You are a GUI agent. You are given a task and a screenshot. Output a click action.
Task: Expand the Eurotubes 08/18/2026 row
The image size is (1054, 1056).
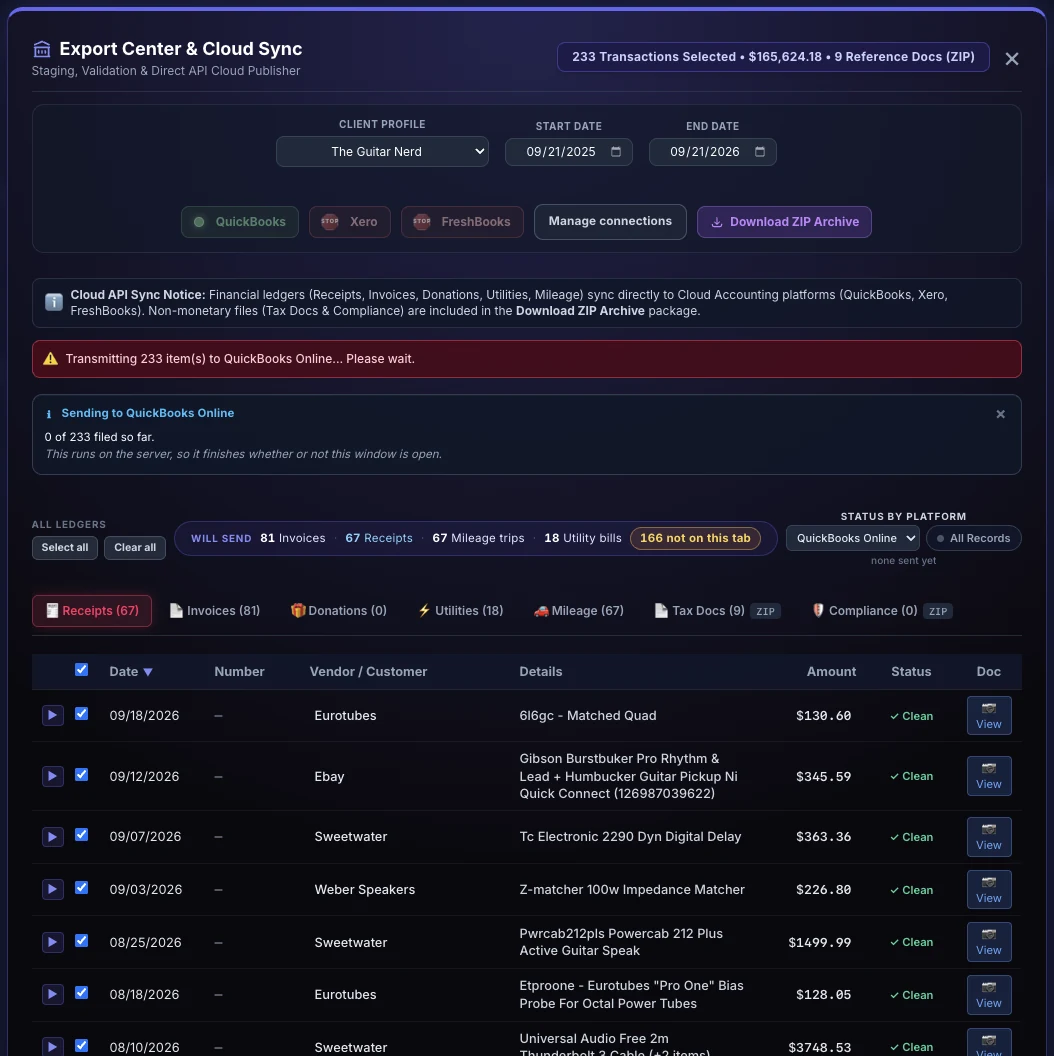click(53, 995)
